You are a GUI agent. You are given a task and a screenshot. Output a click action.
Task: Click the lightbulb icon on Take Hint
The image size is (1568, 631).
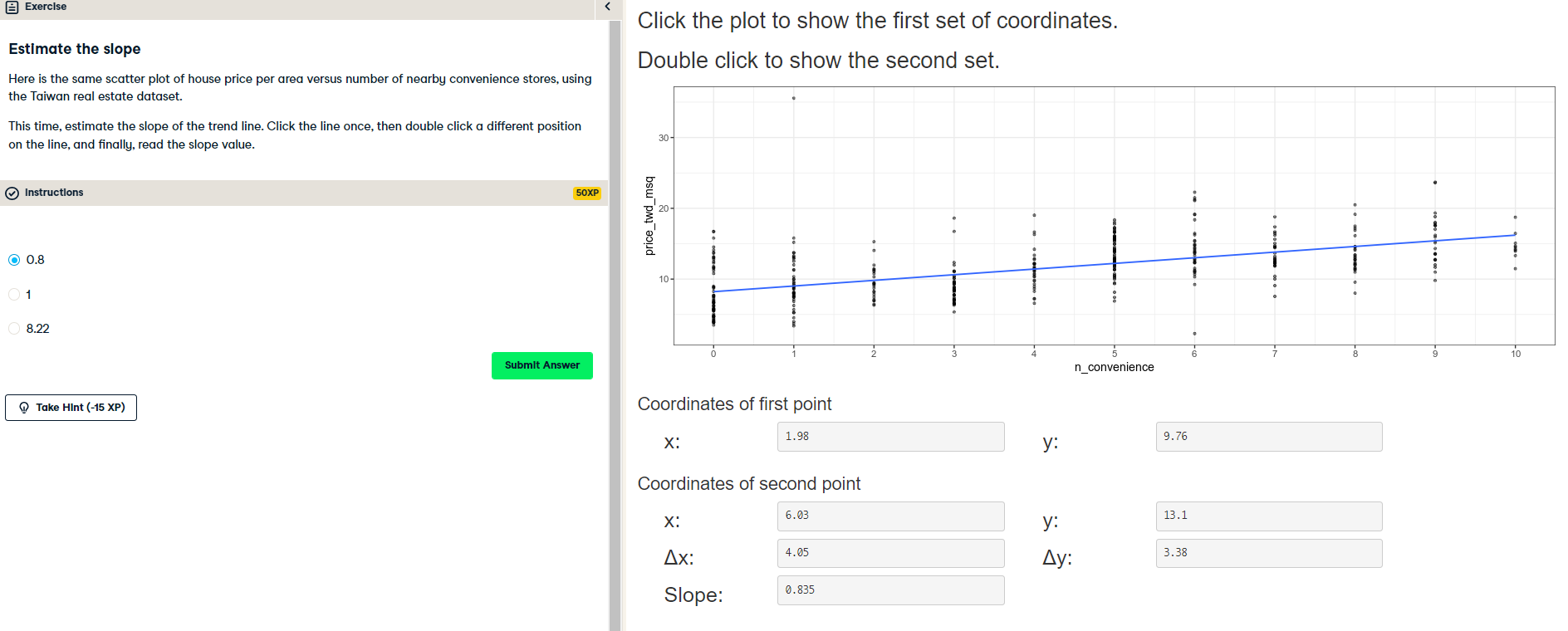[x=24, y=408]
